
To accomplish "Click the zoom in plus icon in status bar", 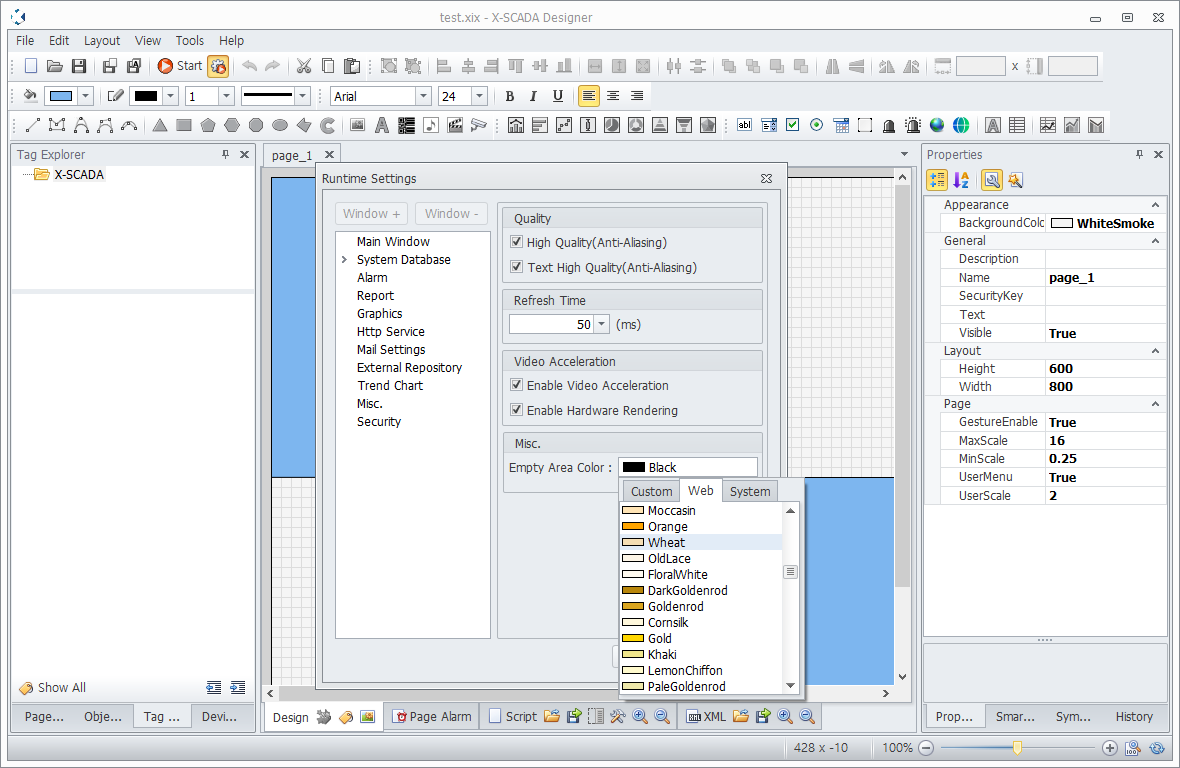I will point(1109,748).
